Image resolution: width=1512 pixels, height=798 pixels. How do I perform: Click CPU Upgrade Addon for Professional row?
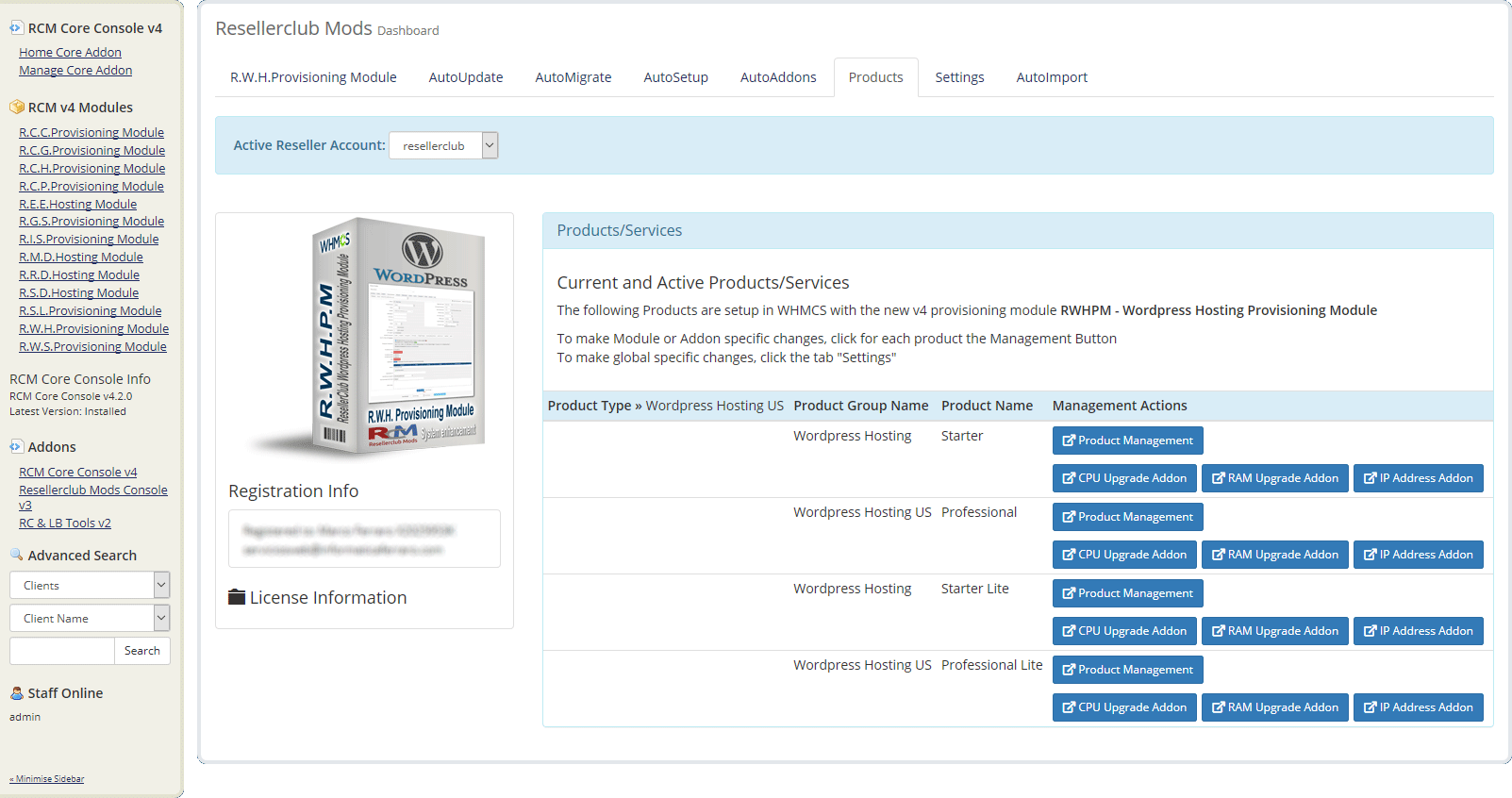point(1124,555)
